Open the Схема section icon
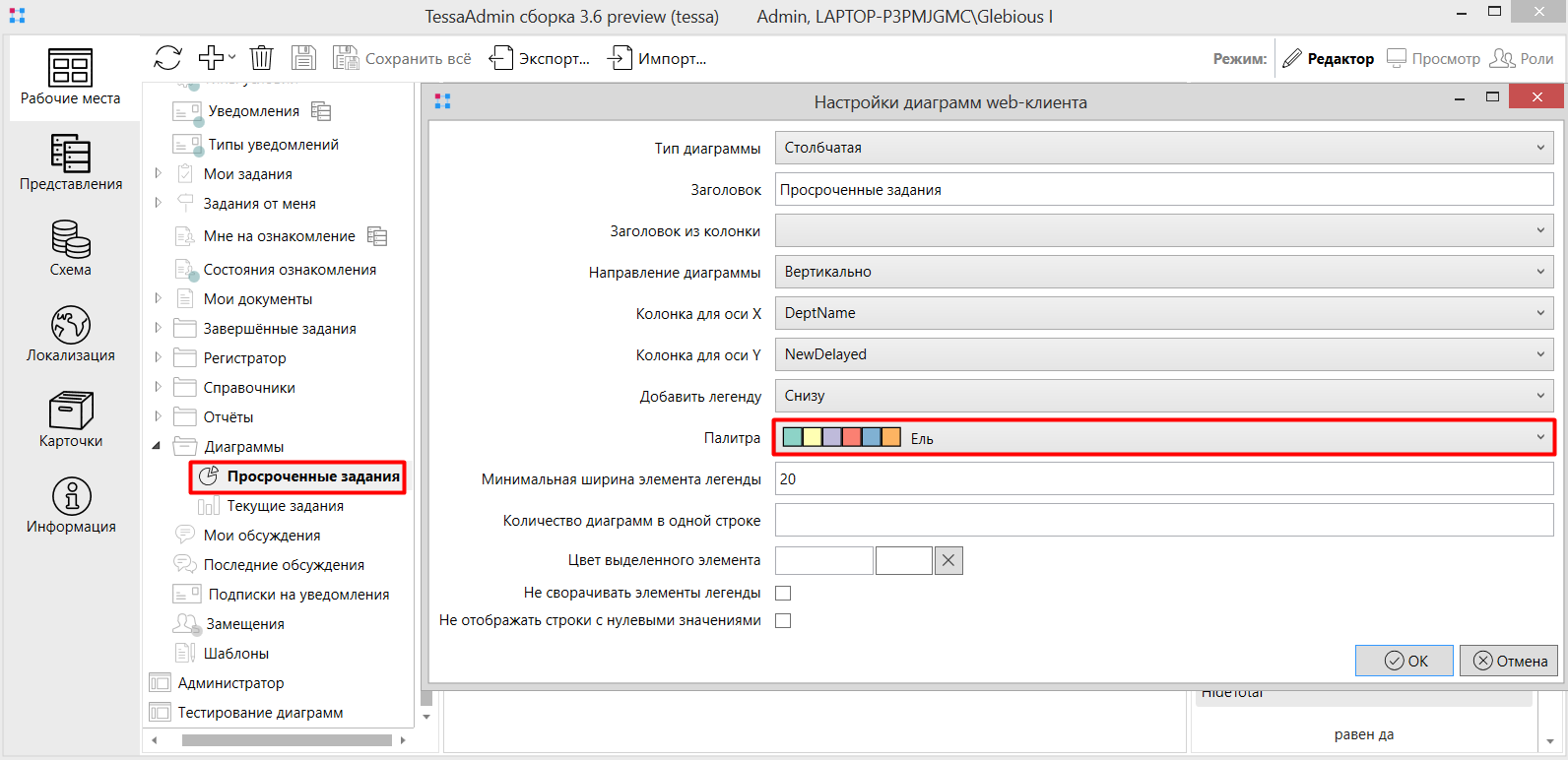 pyautogui.click(x=71, y=239)
